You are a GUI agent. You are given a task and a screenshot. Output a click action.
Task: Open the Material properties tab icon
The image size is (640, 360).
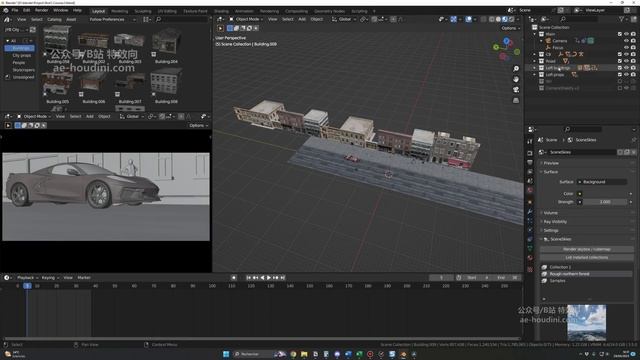point(530,258)
